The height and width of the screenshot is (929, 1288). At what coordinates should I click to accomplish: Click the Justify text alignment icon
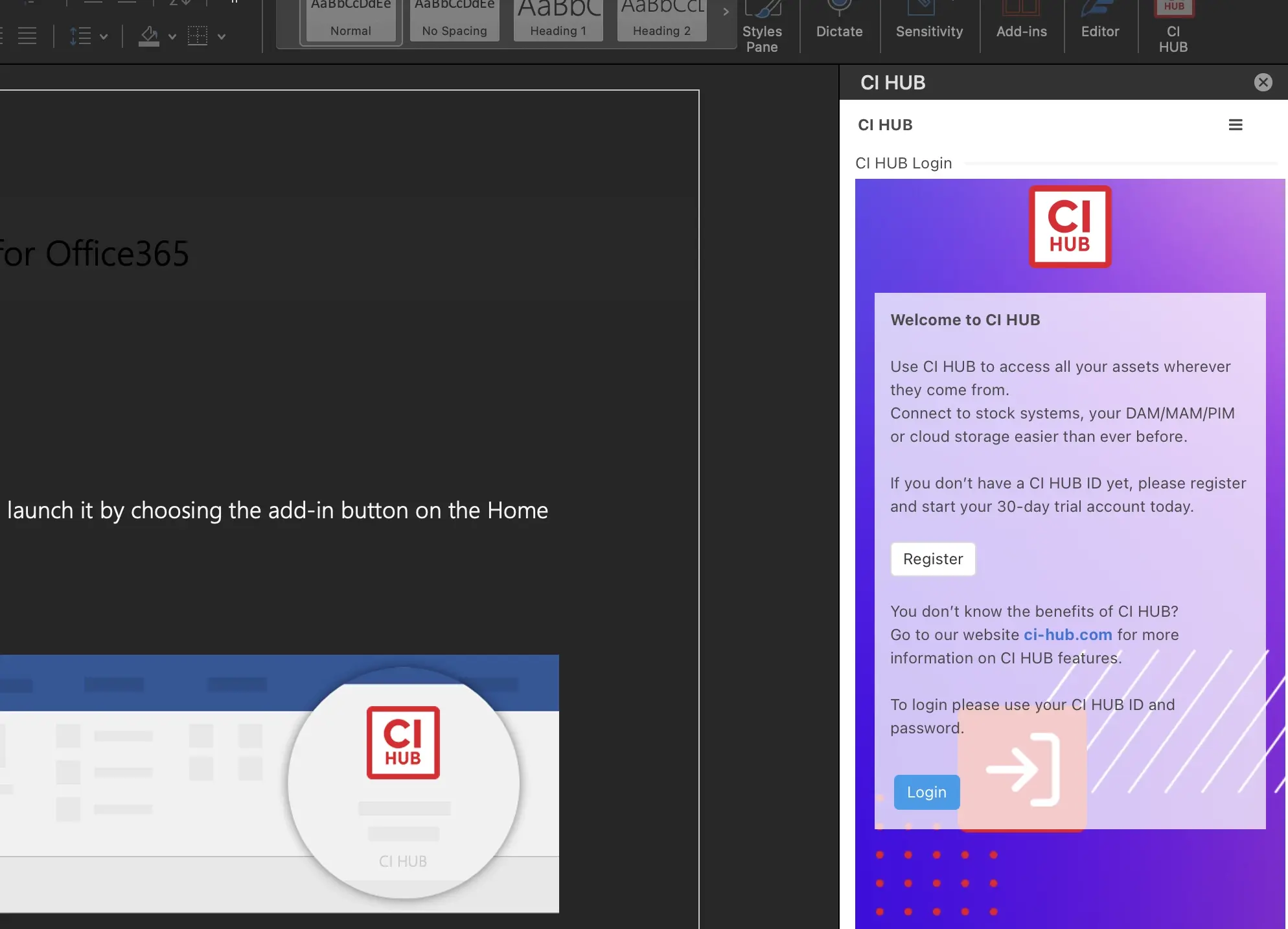click(x=27, y=36)
